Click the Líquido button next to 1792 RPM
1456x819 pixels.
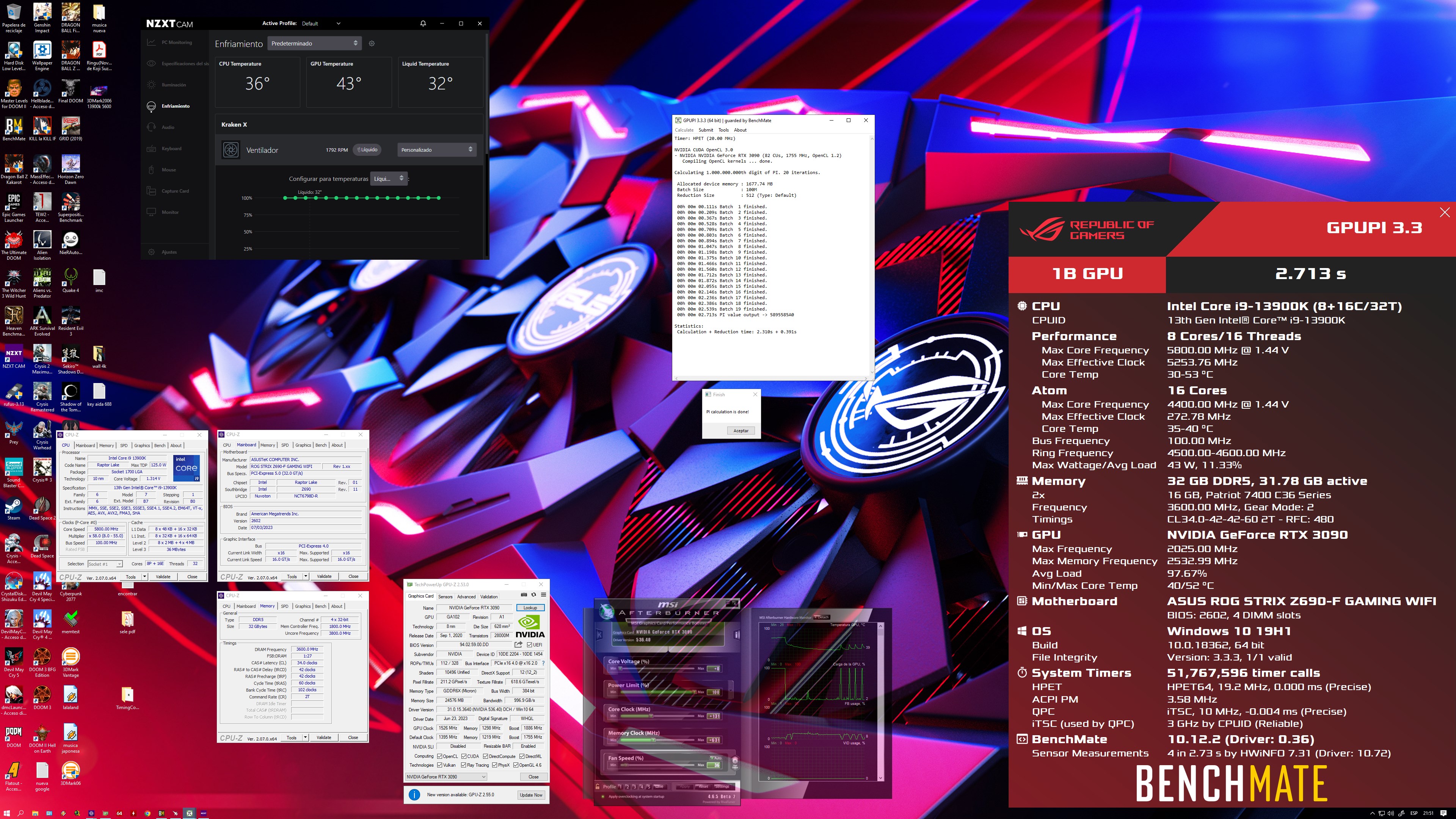coord(367,150)
